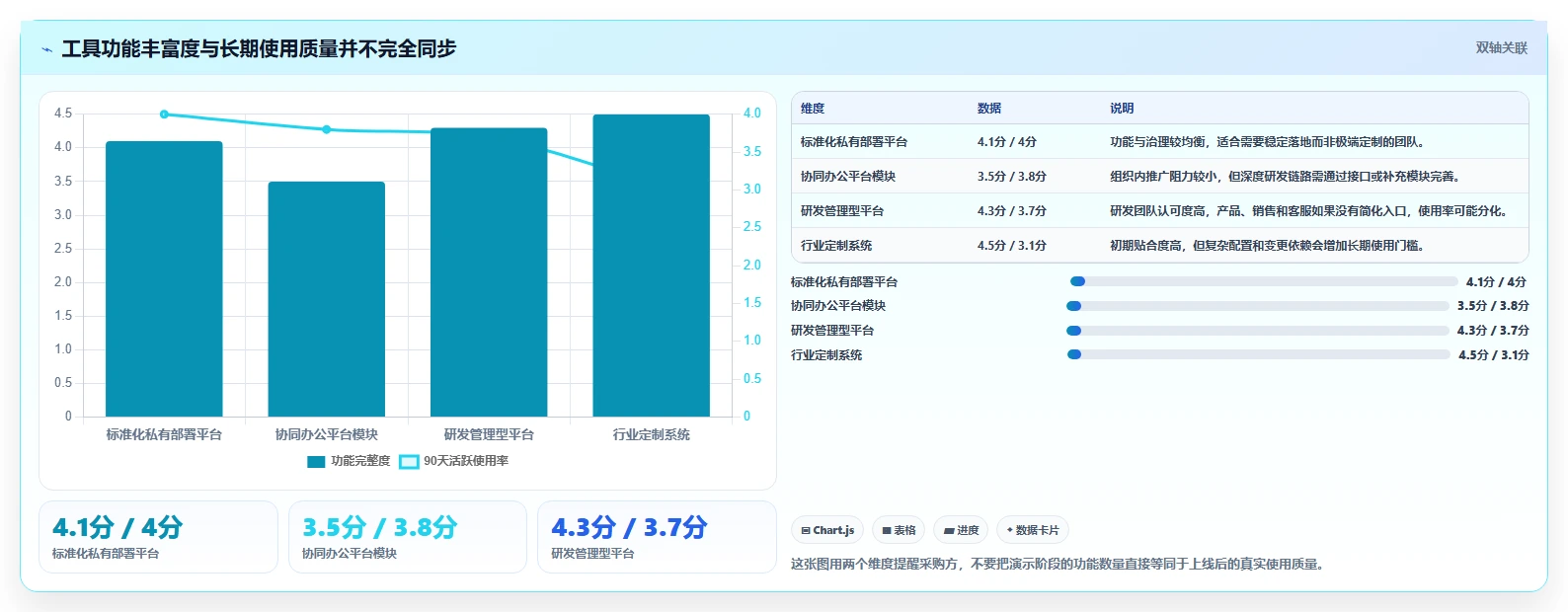Click the 行业定制系统 x-axis label
This screenshot has width=1568, height=612.
[652, 434]
